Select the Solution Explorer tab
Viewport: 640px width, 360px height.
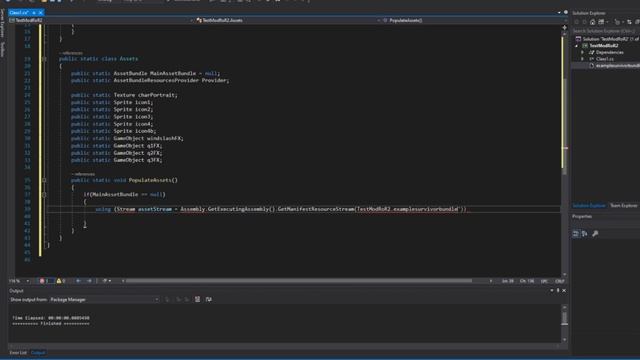[x=589, y=206]
